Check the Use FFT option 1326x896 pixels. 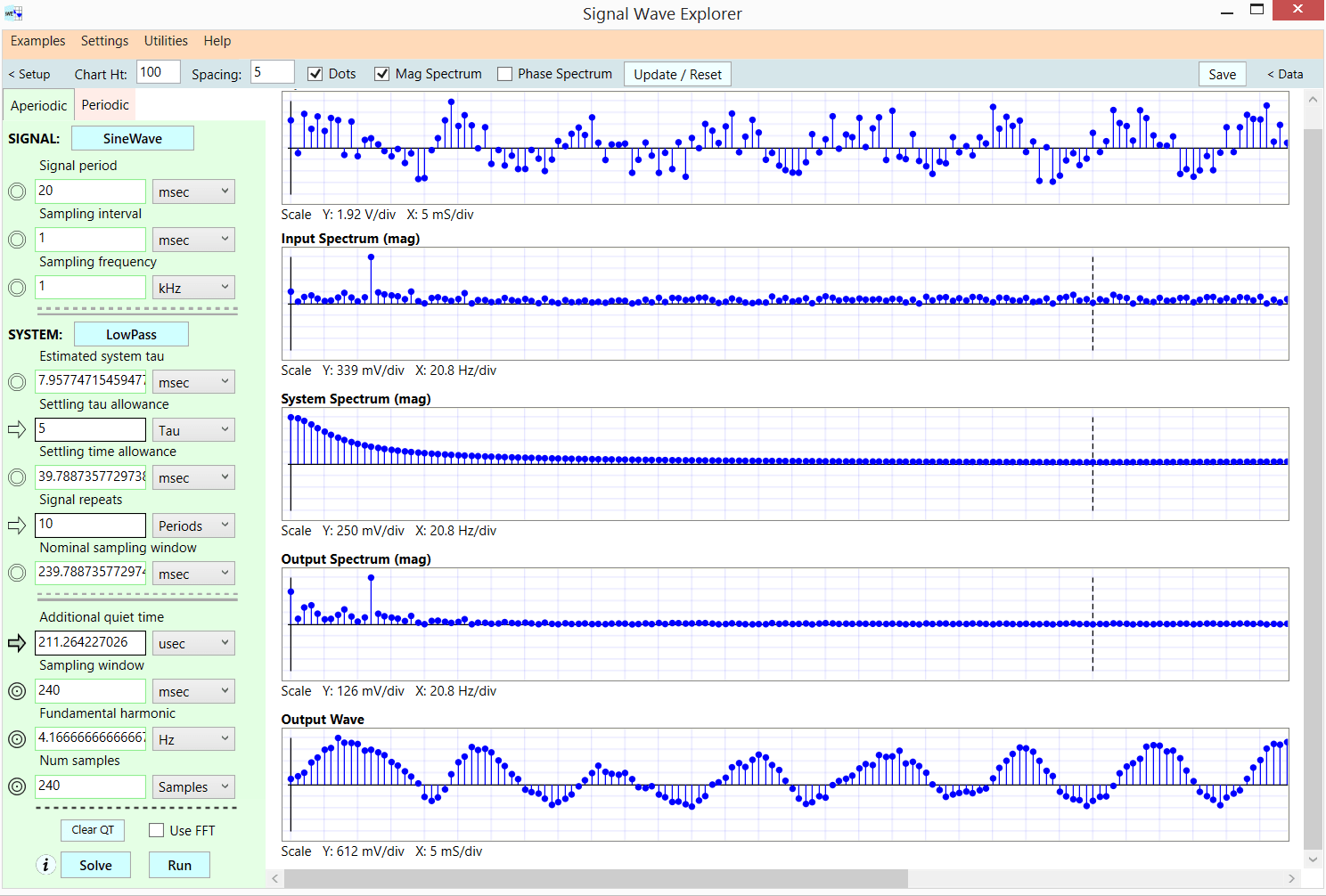tap(156, 830)
